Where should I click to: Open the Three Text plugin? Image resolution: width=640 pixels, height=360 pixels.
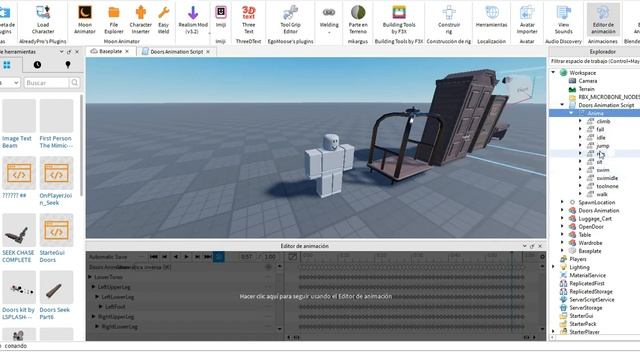pos(248,19)
